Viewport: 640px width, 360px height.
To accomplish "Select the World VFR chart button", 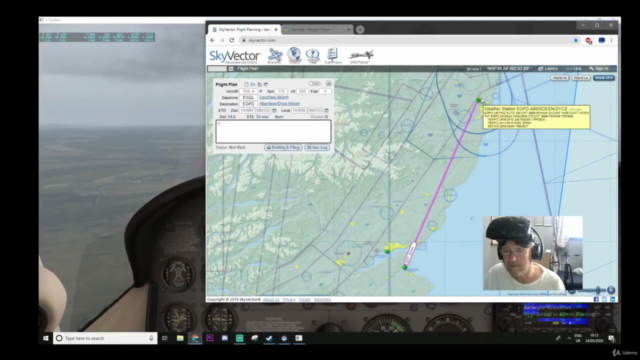I will coord(604,78).
